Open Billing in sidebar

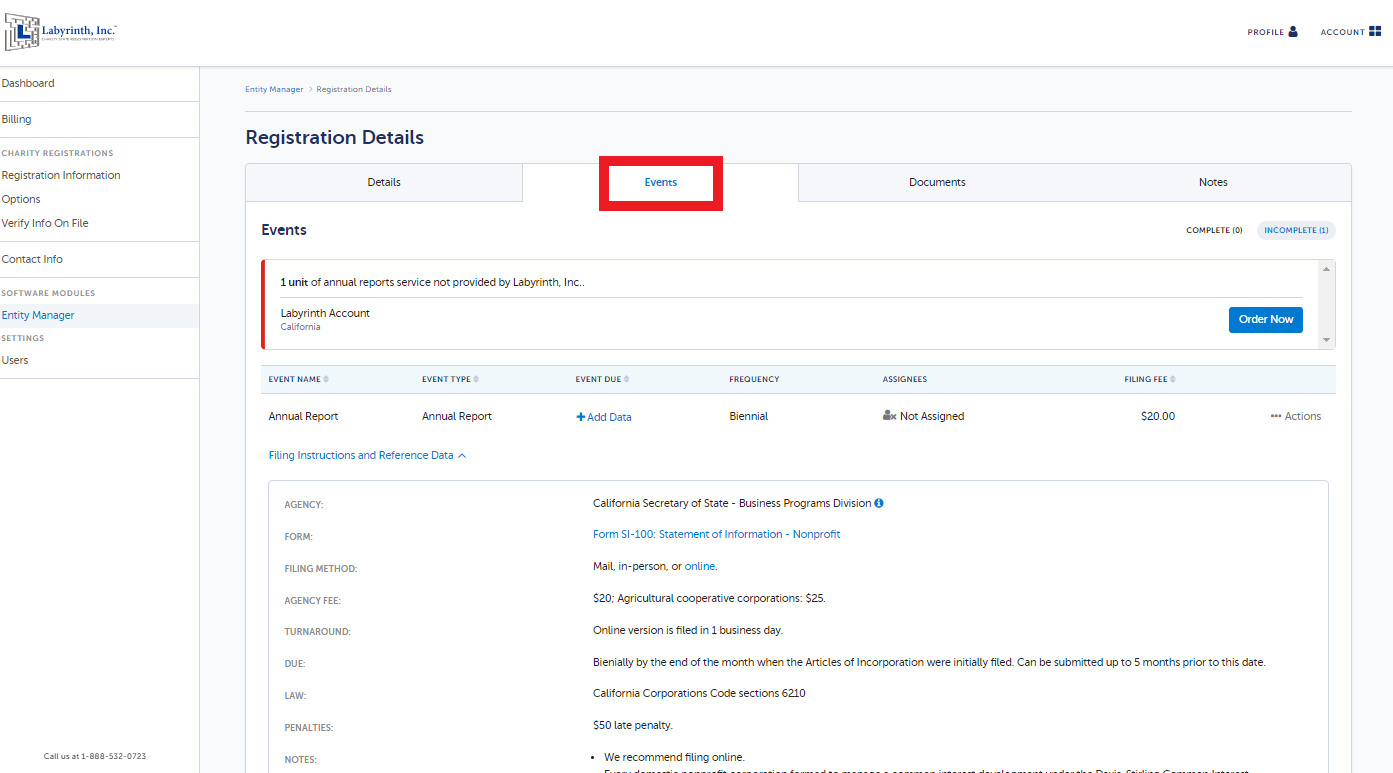tap(16, 119)
